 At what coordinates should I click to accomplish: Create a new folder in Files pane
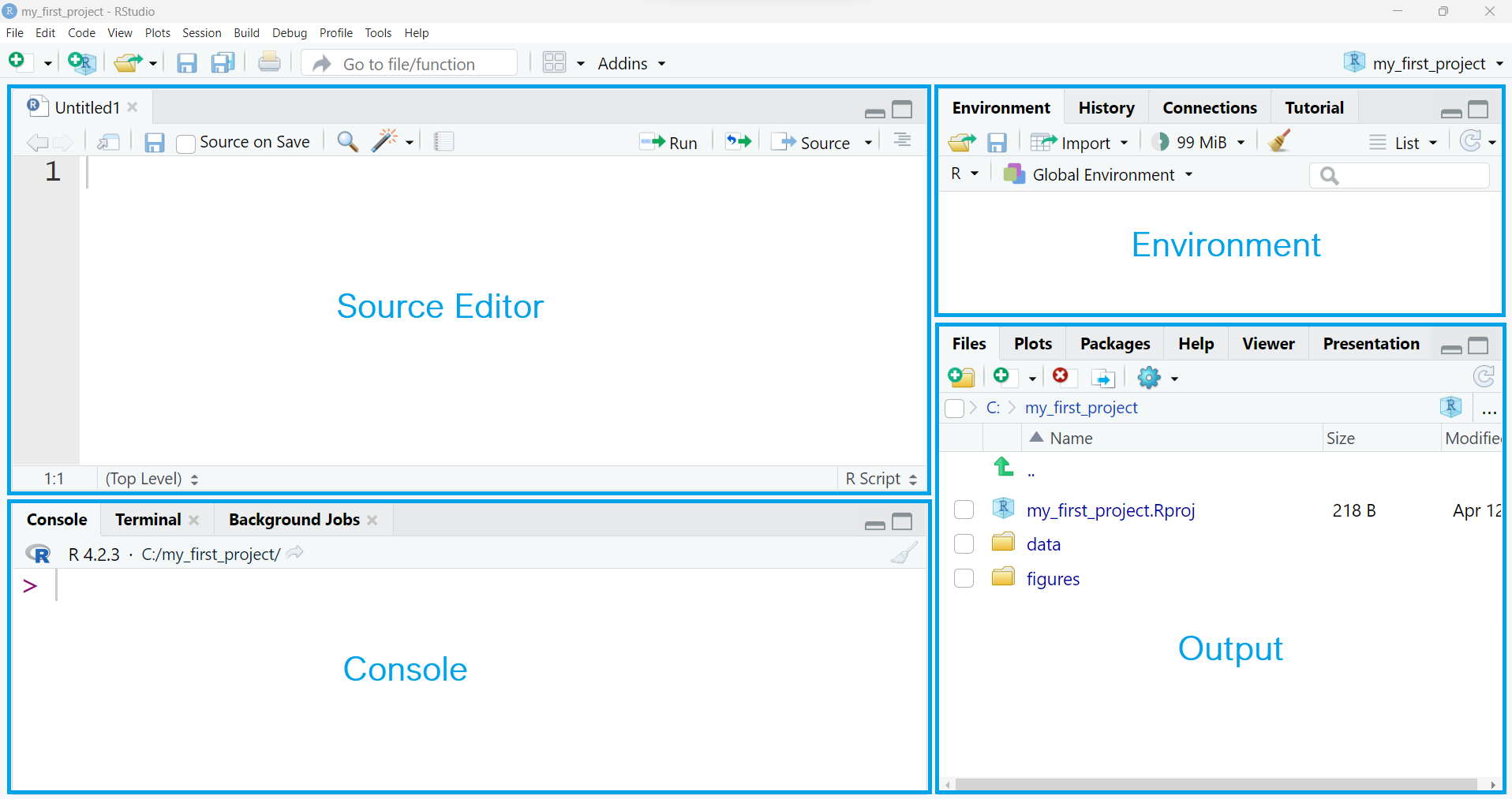pos(961,378)
